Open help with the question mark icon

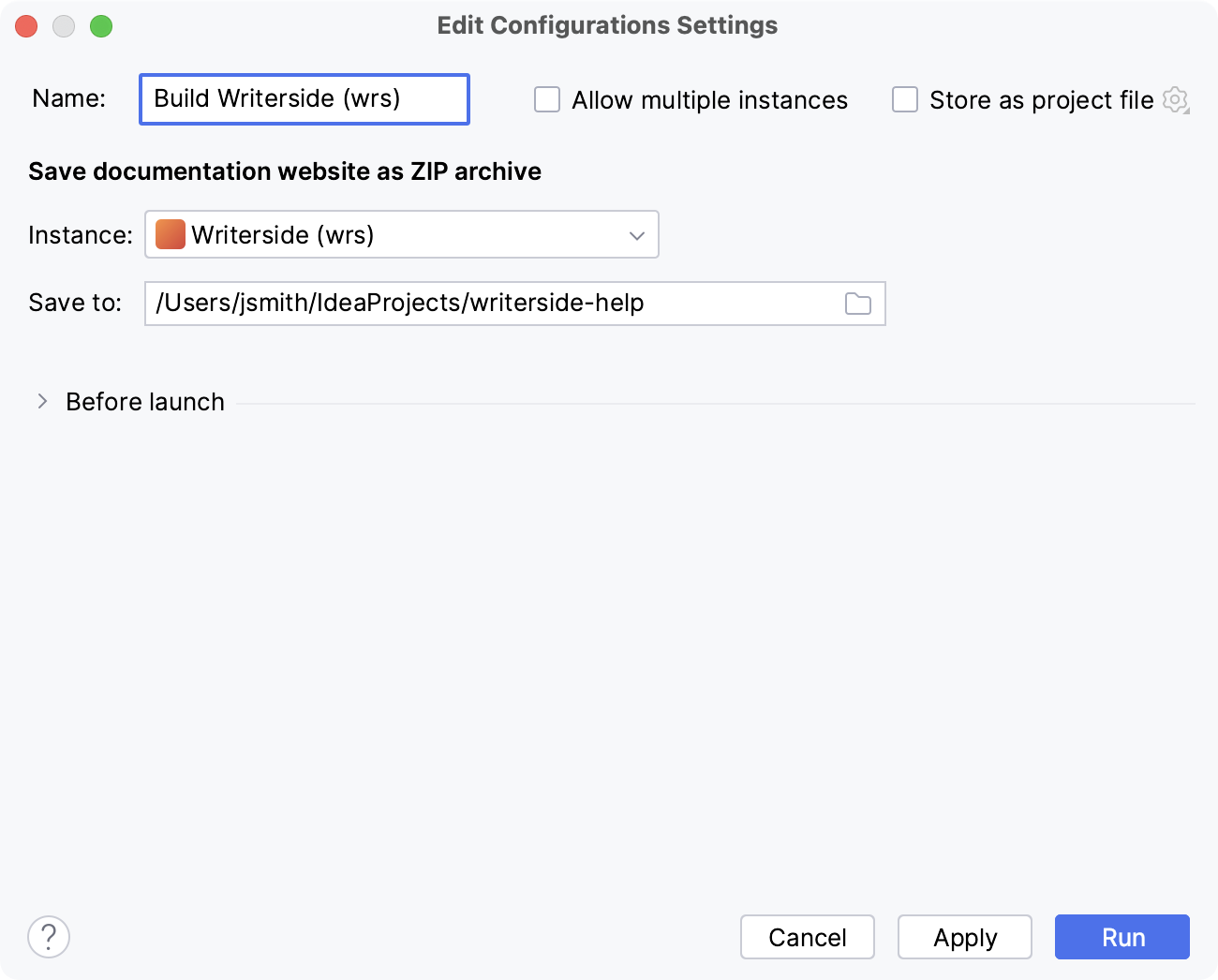(49, 936)
